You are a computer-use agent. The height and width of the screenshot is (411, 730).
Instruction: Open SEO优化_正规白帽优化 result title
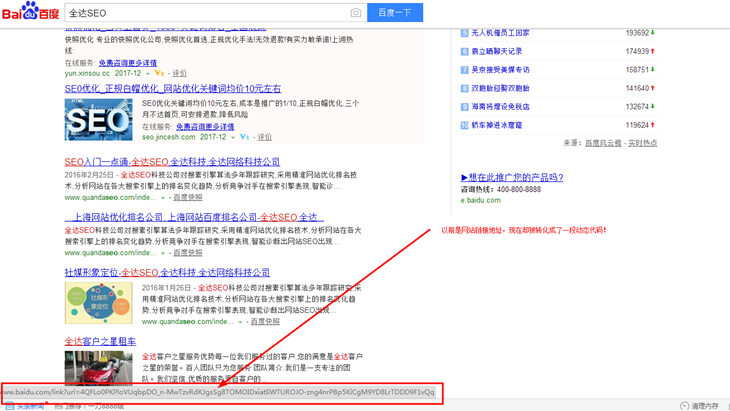pyautogui.click(x=173, y=88)
